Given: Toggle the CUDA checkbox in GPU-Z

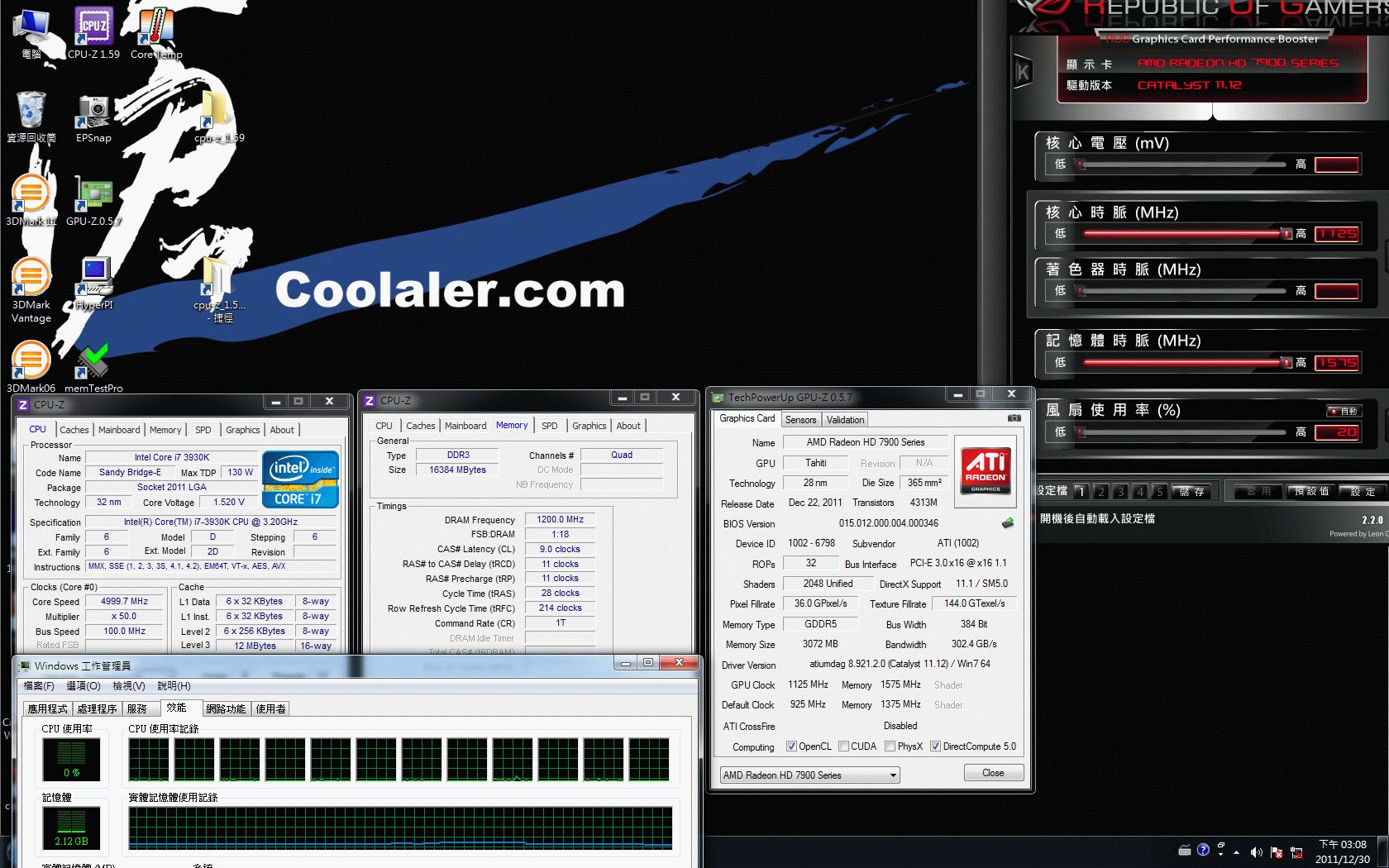Looking at the screenshot, I should point(843,746).
